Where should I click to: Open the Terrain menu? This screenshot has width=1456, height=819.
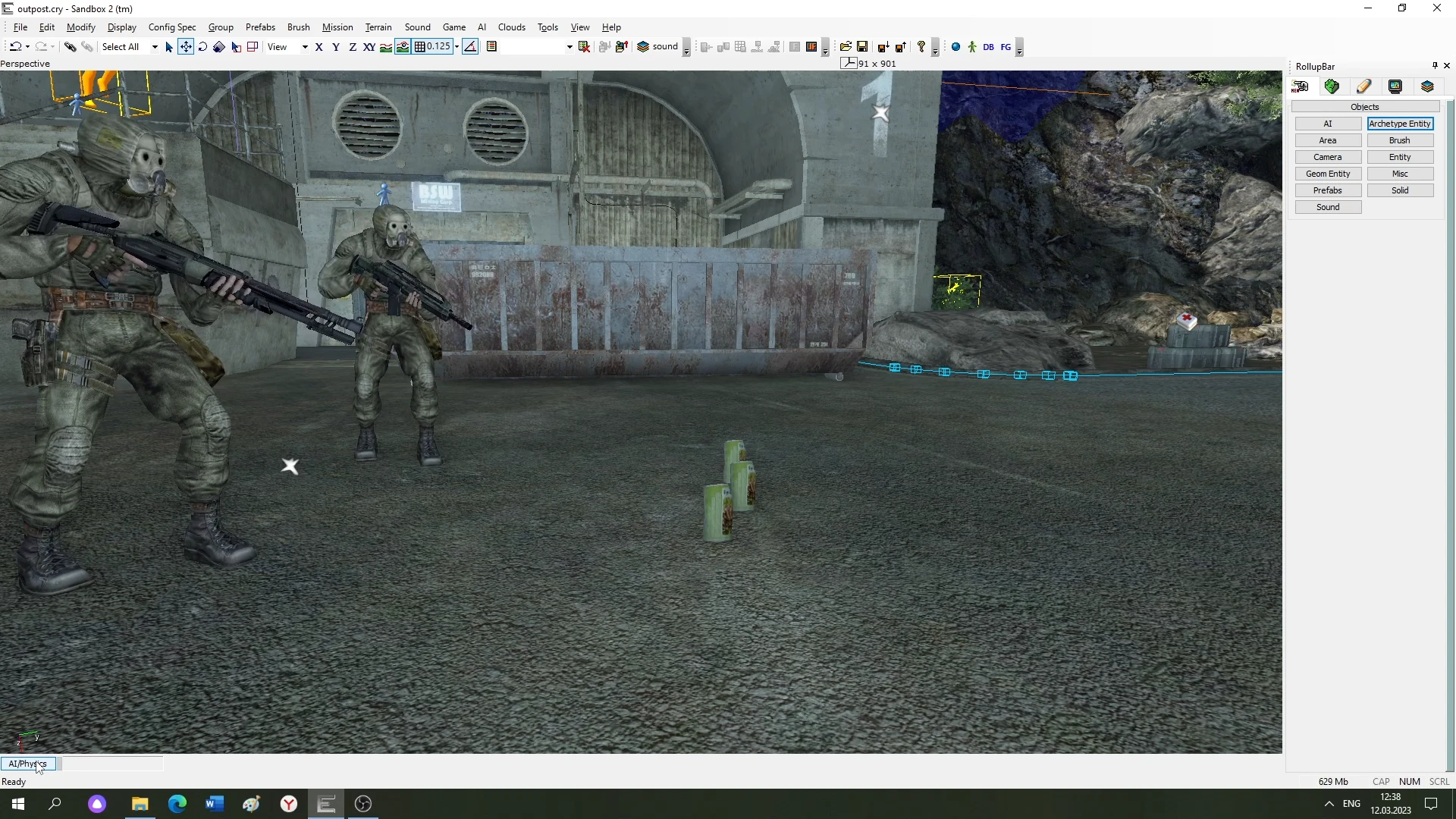[x=378, y=27]
